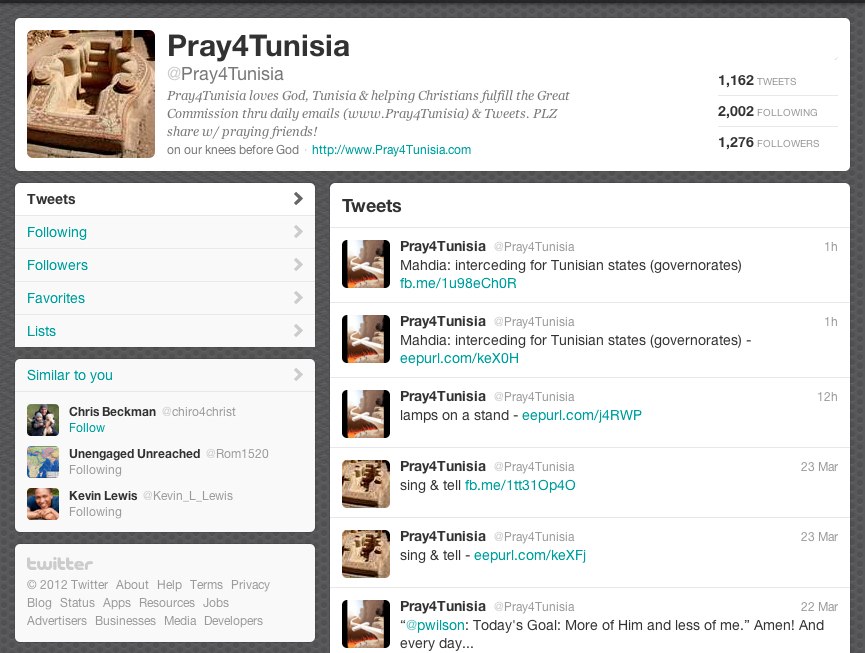Open the Following tab
865x653 pixels.
click(165, 232)
